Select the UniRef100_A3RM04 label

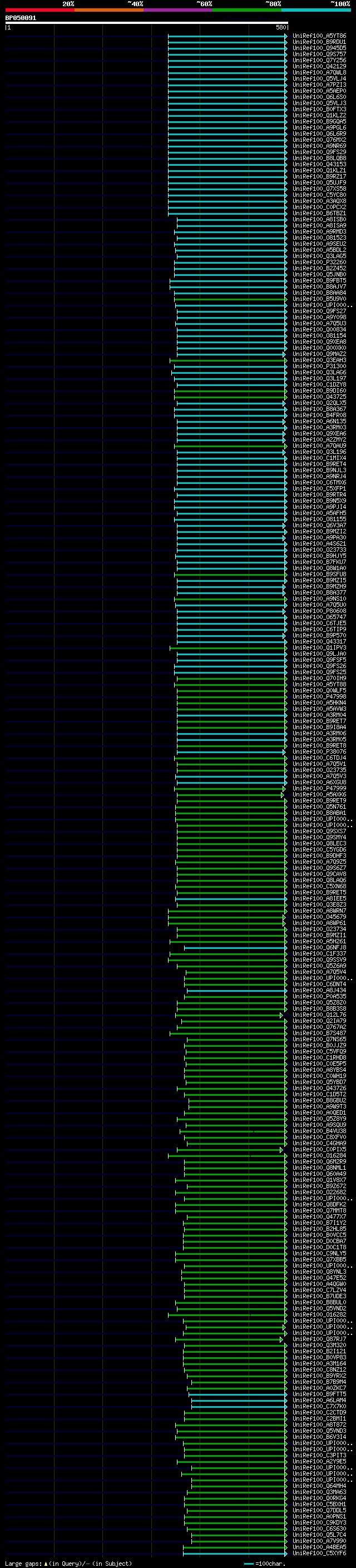point(319,715)
